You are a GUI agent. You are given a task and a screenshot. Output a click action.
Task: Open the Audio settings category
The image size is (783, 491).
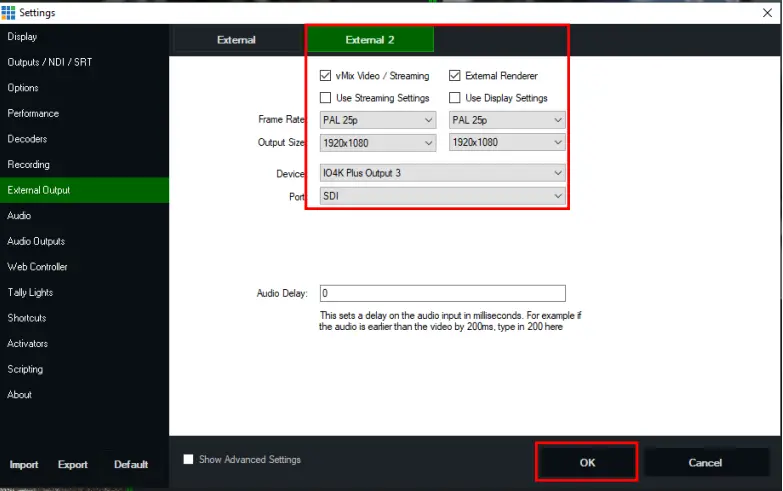[84, 215]
